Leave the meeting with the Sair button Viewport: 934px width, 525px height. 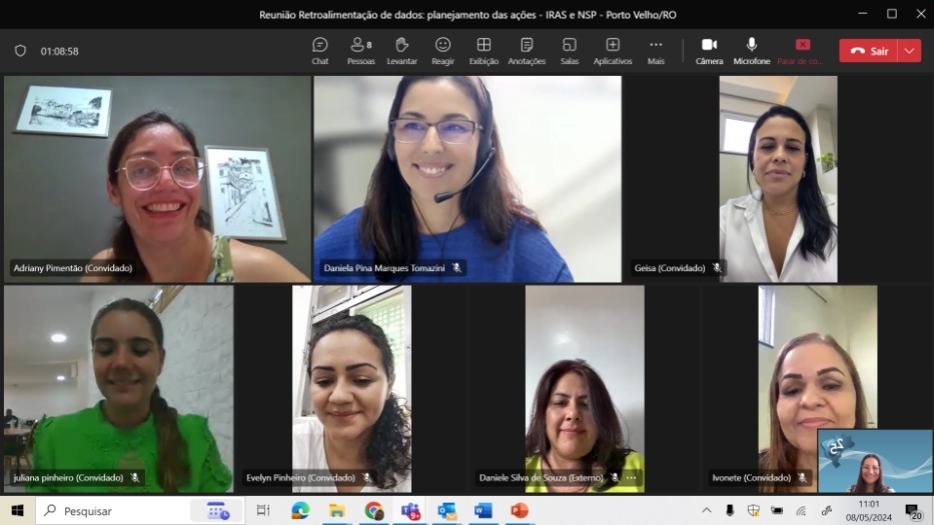[868, 51]
